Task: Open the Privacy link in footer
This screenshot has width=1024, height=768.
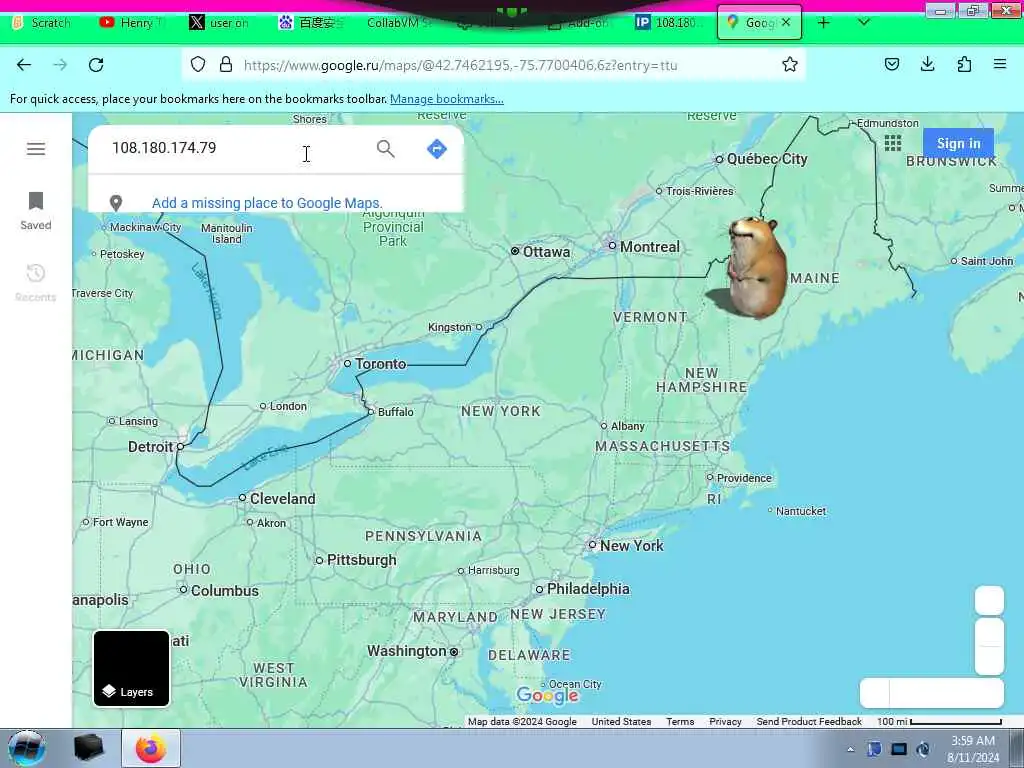Action: tap(725, 722)
